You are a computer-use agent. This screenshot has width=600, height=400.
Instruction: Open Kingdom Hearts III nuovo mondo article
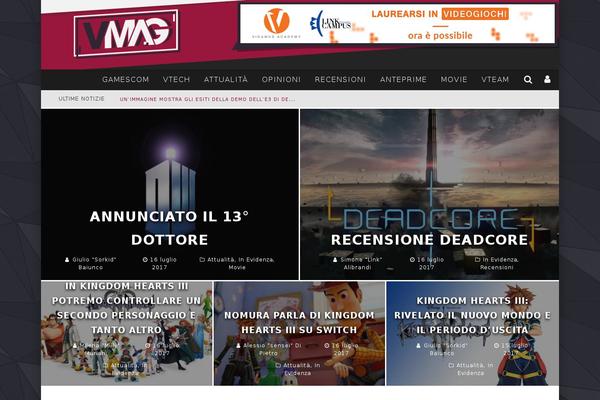coord(472,315)
